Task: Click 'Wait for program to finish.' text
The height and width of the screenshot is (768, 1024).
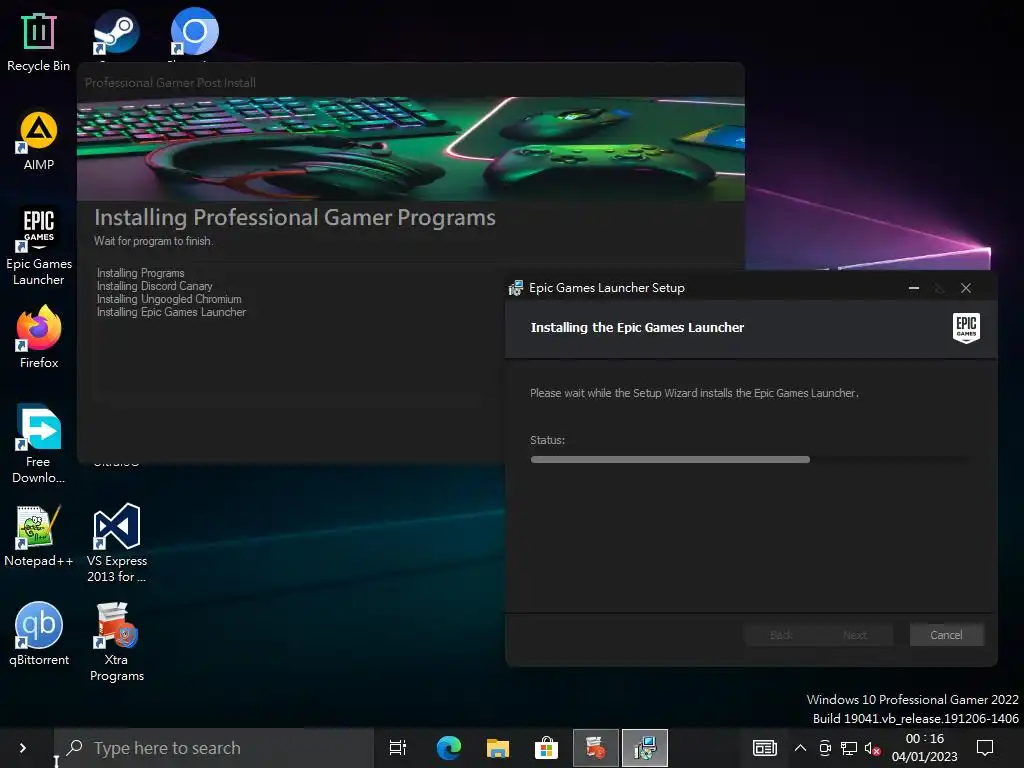Action: (153, 241)
